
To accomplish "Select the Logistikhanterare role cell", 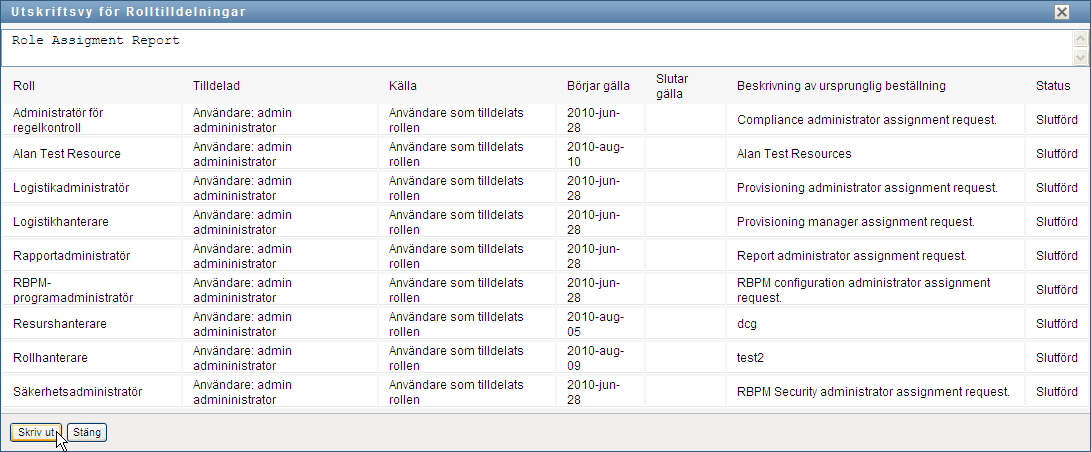I will [91, 222].
